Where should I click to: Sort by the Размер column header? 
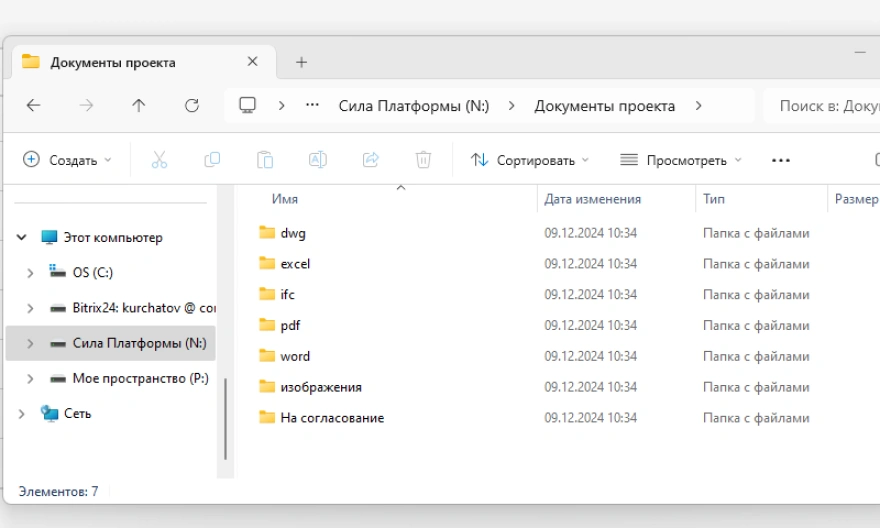coord(856,199)
